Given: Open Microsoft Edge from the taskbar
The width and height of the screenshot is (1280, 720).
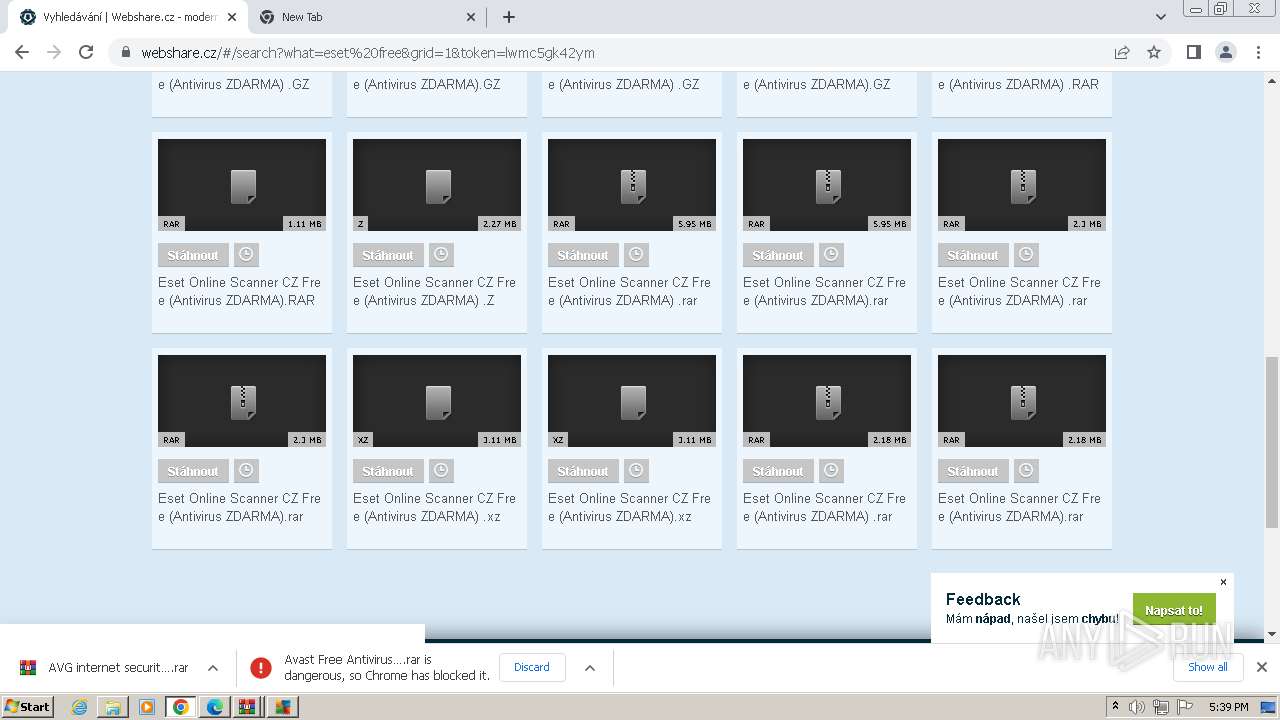Looking at the screenshot, I should click(x=215, y=707).
